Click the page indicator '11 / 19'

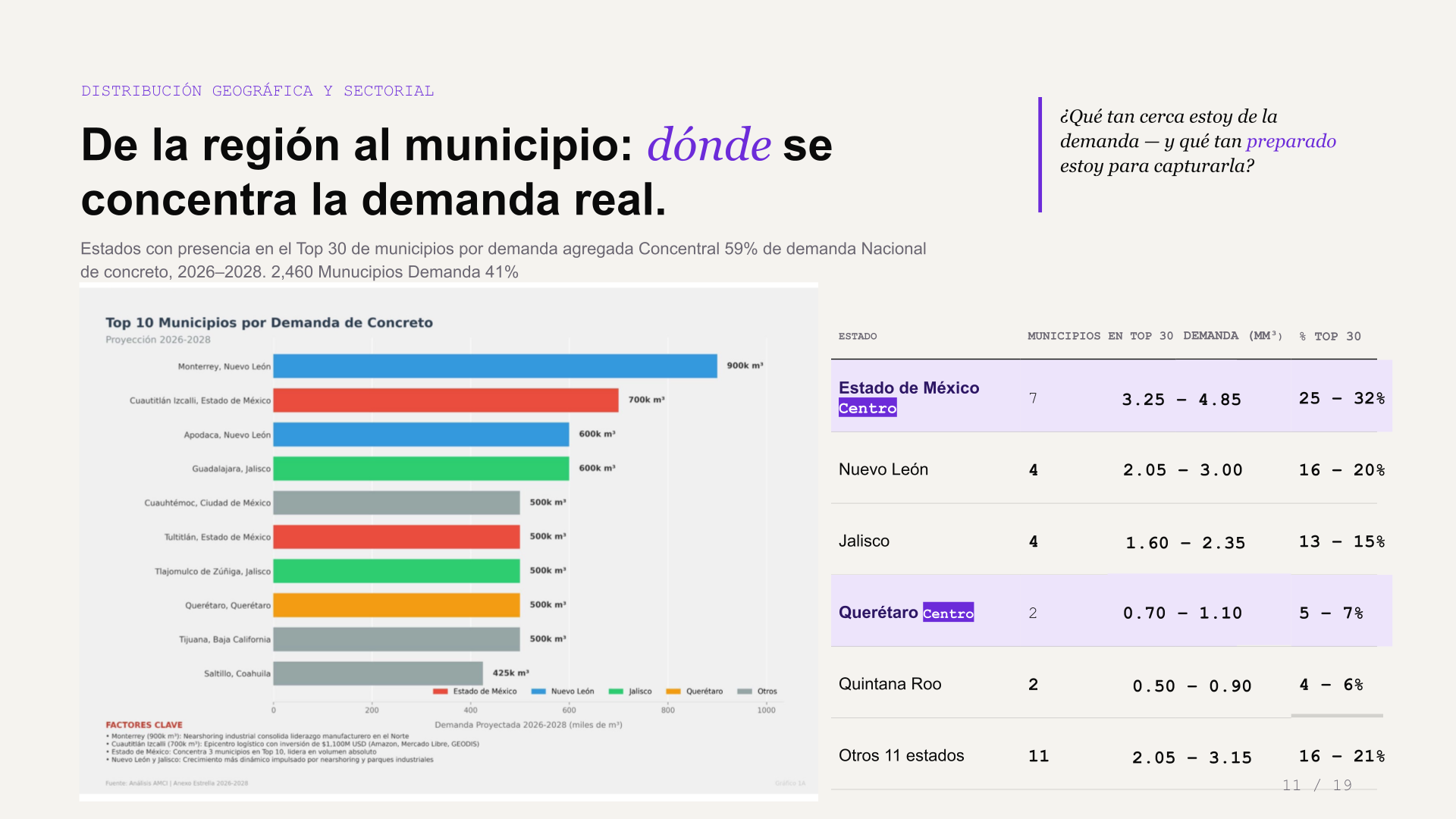[1317, 786]
